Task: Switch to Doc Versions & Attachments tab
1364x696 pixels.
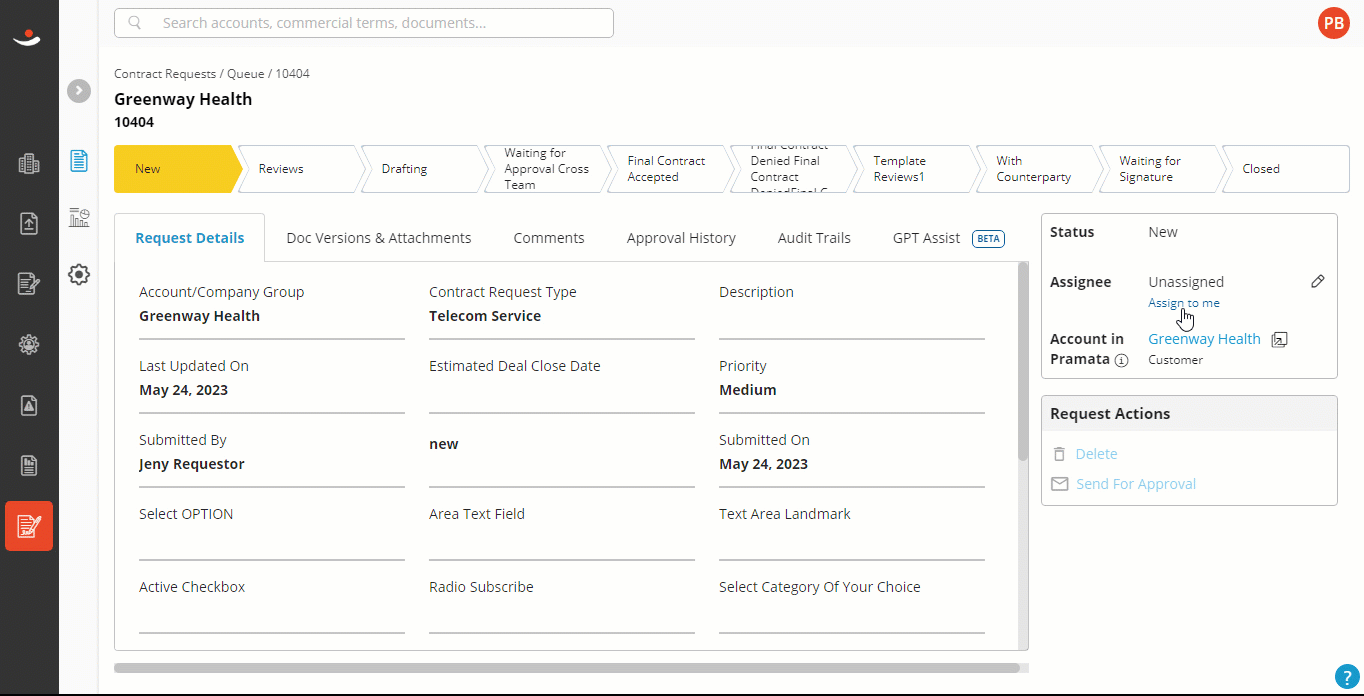Action: click(379, 238)
